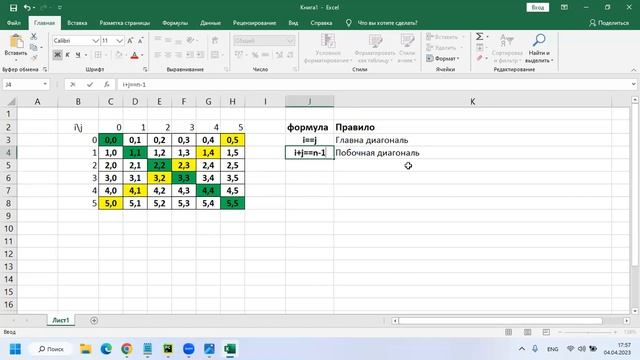The height and width of the screenshot is (360, 640).
Task: Click the Fill down icon under AutoSum
Action: click(x=480, y=47)
